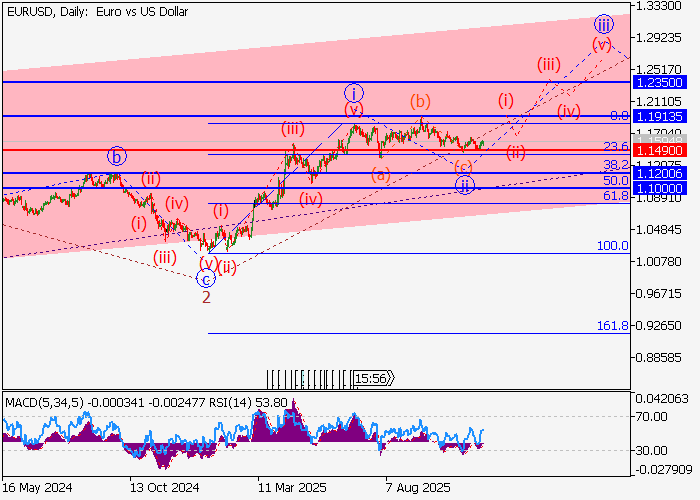700x500 pixels.
Task: Click the orange (a) wave label
Action: coord(381,174)
